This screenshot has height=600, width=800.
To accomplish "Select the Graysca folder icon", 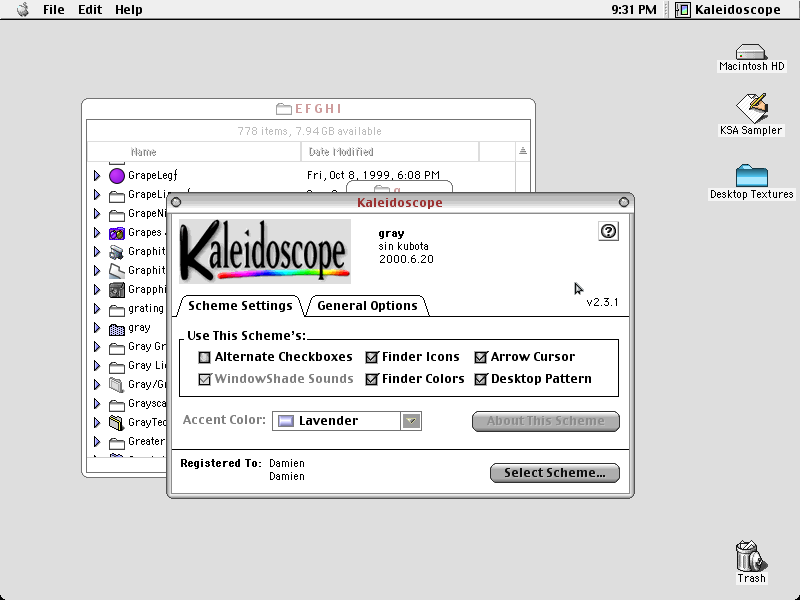I will [117, 405].
